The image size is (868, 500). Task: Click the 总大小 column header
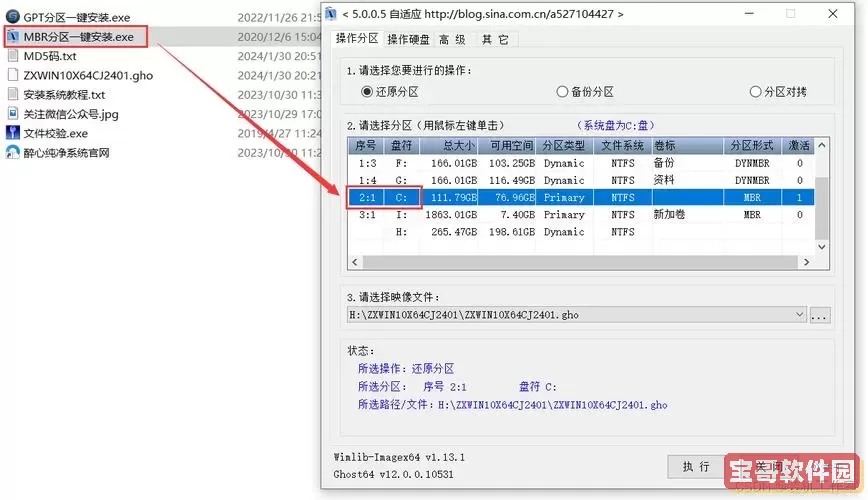pos(449,146)
